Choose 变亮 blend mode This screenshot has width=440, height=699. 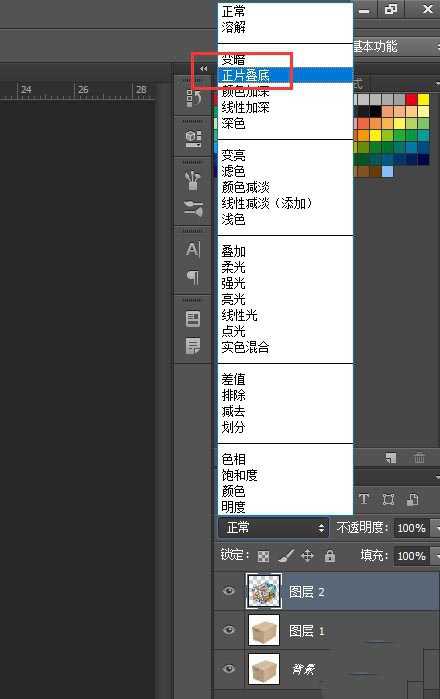point(285,155)
